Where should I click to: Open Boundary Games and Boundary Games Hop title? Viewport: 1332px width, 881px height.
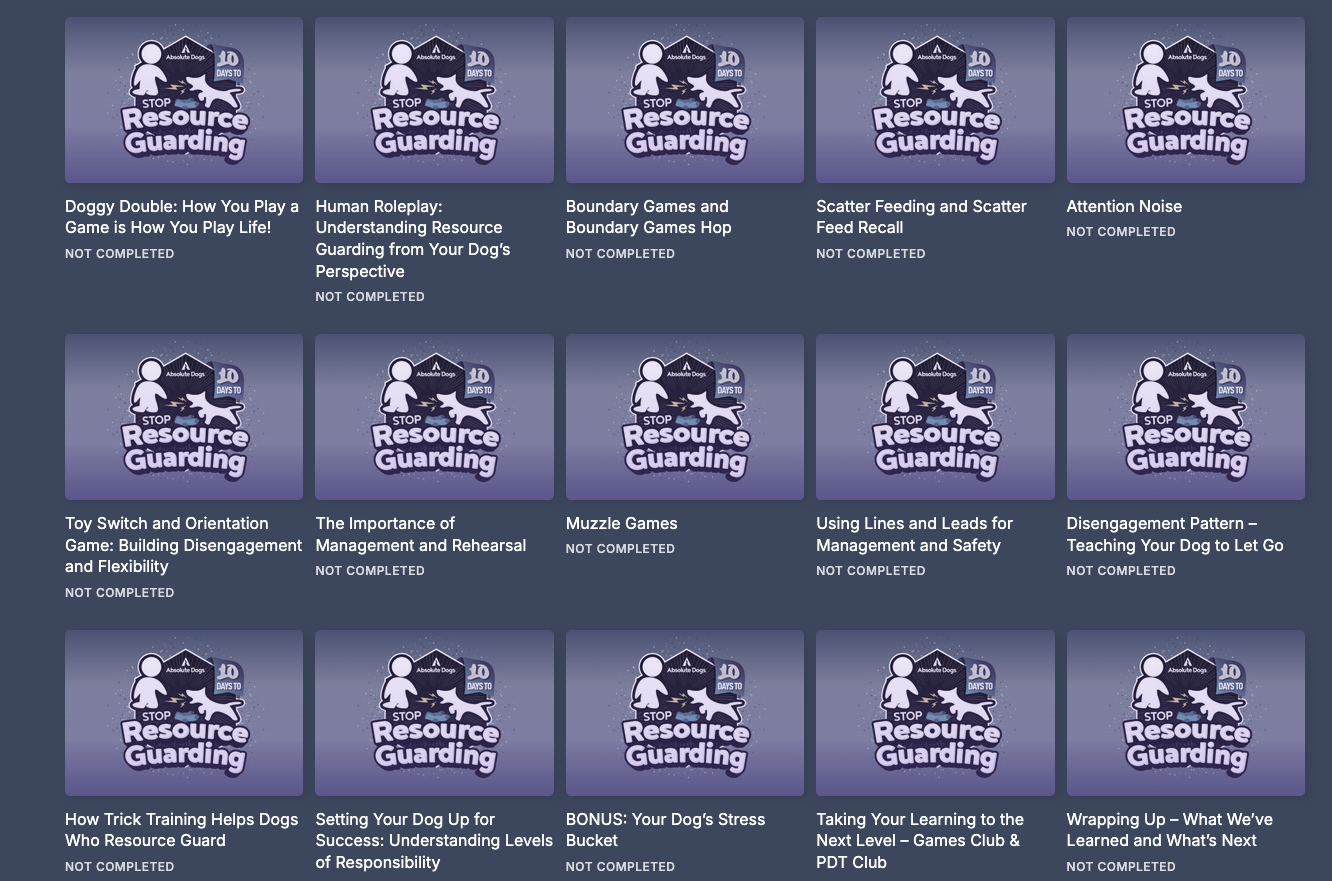(x=648, y=217)
